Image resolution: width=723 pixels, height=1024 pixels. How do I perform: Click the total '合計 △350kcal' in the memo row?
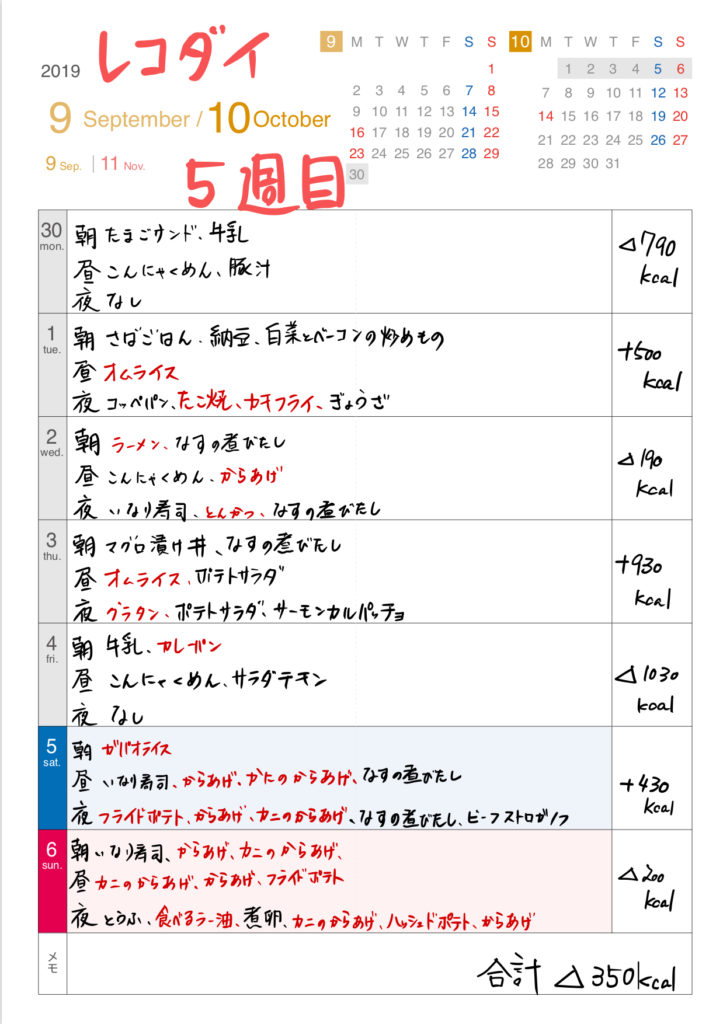click(x=576, y=973)
